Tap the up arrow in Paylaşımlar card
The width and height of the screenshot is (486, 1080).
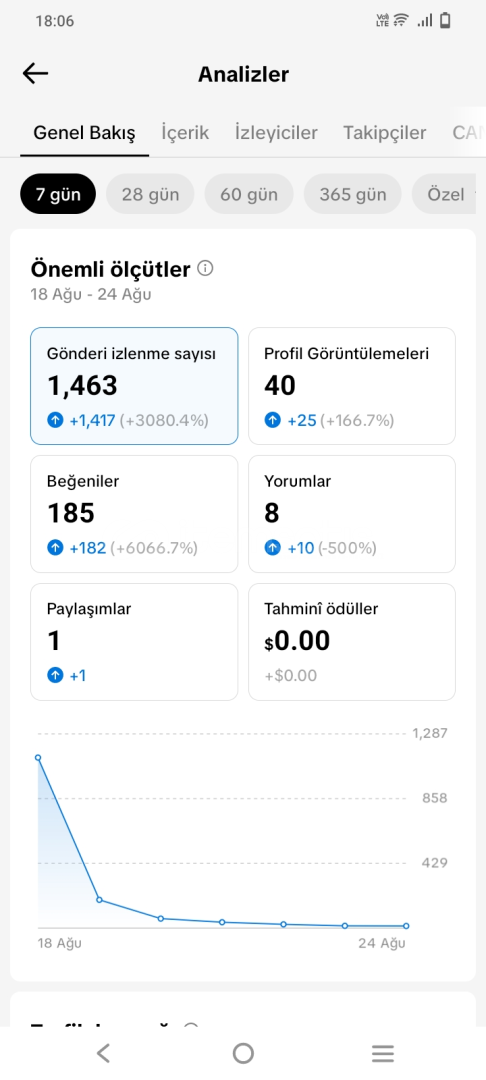coord(56,676)
